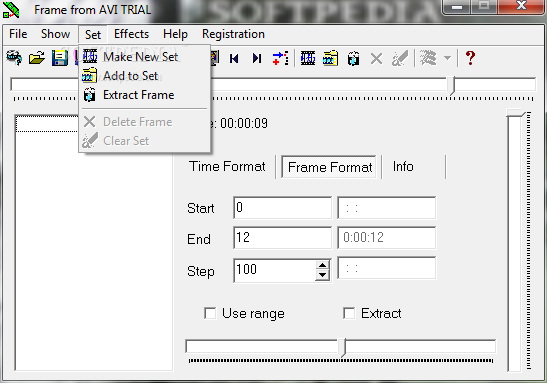Open the File menu
This screenshot has width=547, height=383.
pos(18,34)
